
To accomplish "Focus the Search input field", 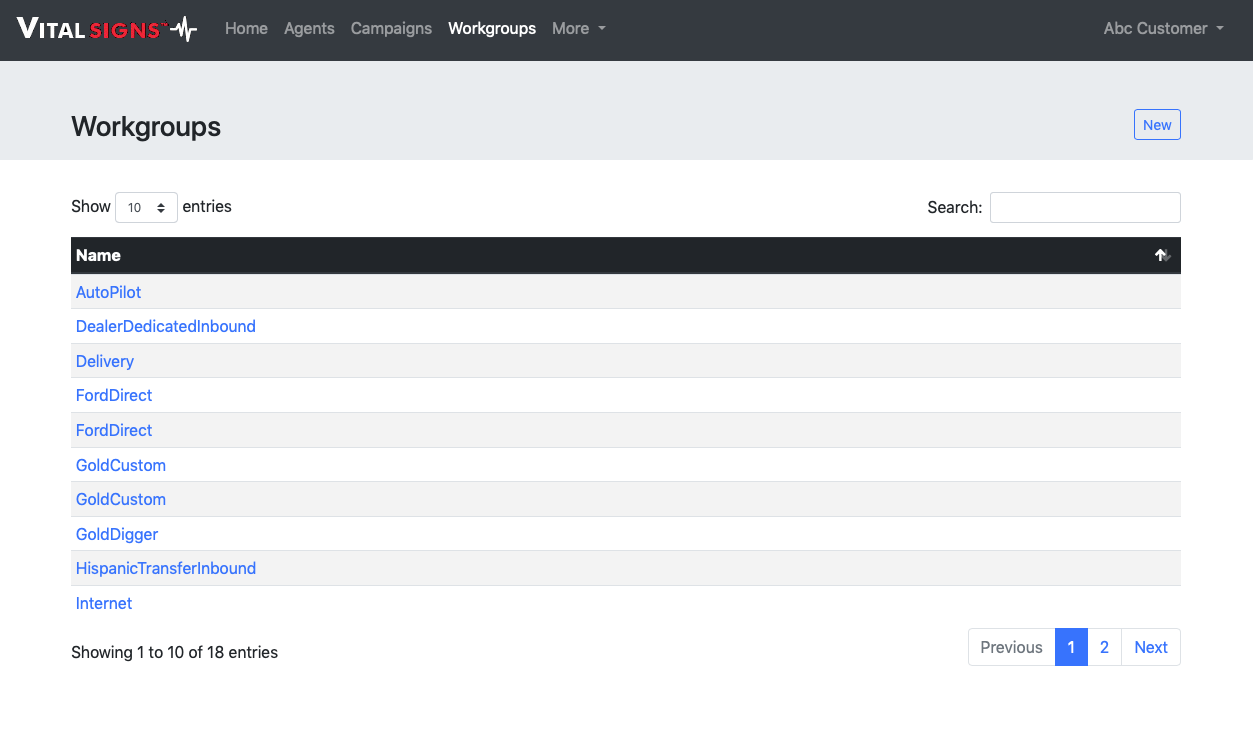I will (x=1084, y=208).
